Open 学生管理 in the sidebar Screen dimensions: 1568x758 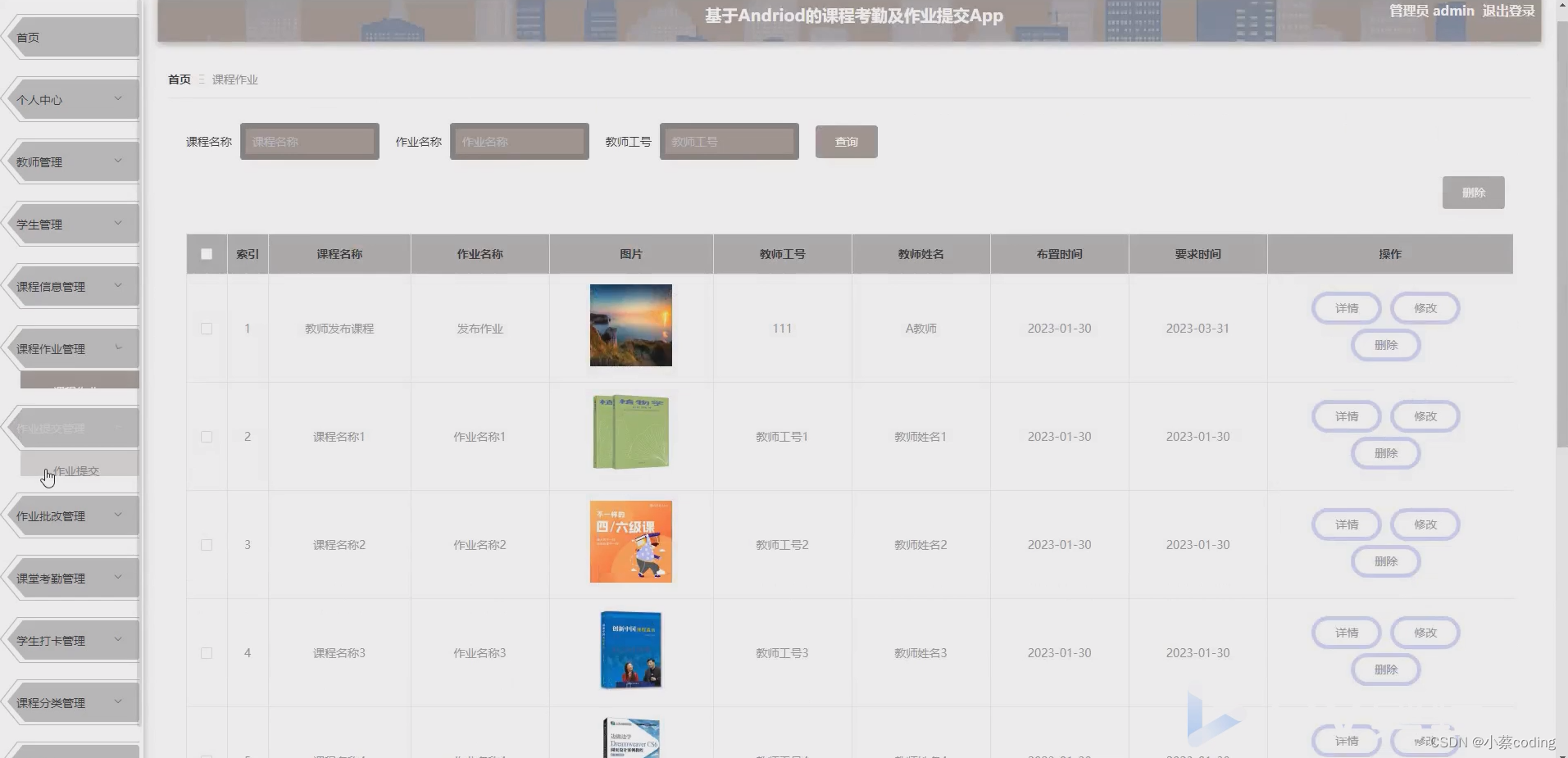coord(72,225)
